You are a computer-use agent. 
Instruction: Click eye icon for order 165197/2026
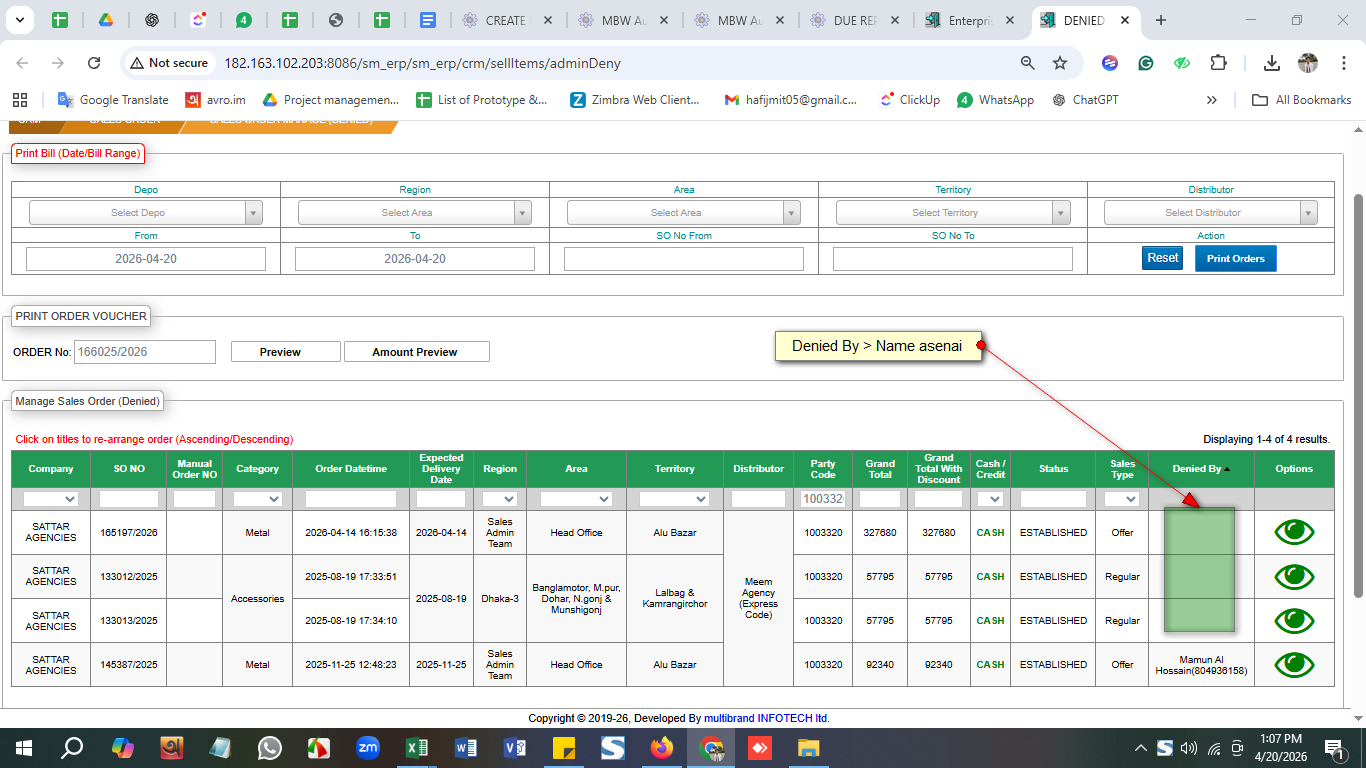[1294, 532]
